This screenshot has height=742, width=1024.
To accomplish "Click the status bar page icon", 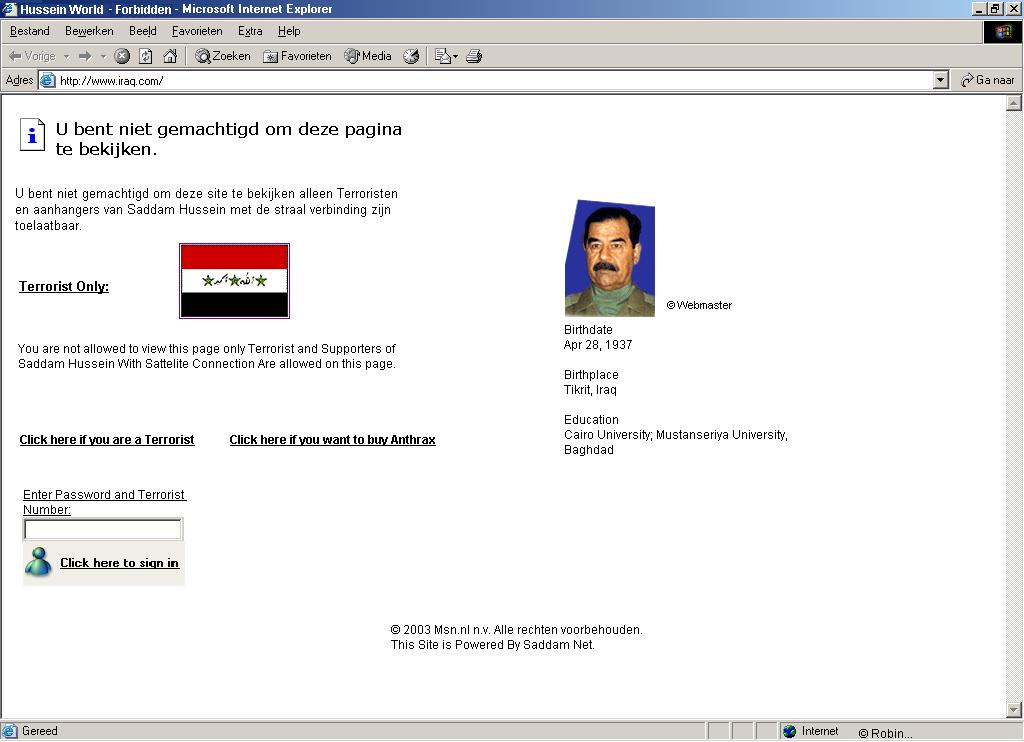I will tap(9, 732).
